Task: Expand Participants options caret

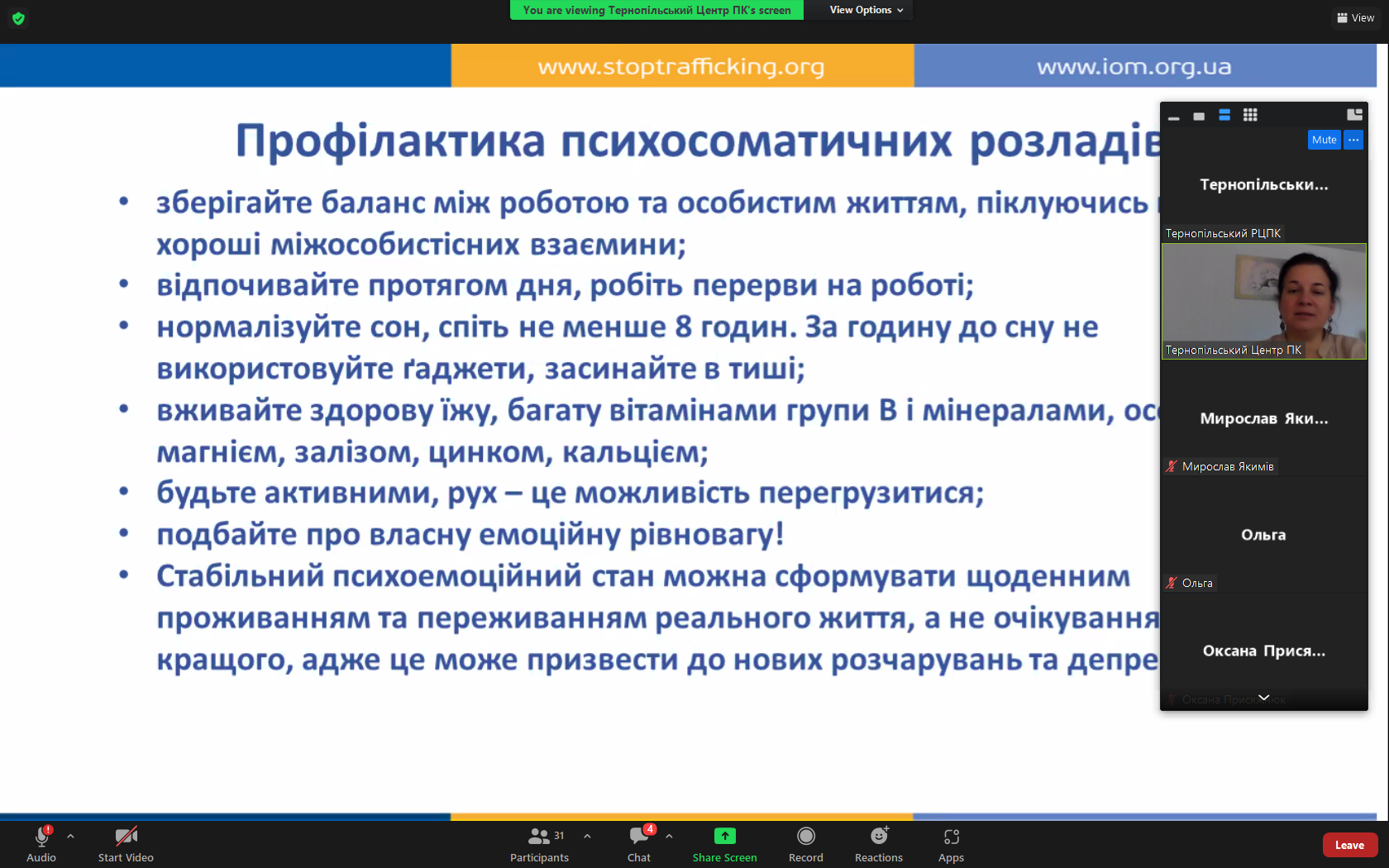Action: click(587, 836)
